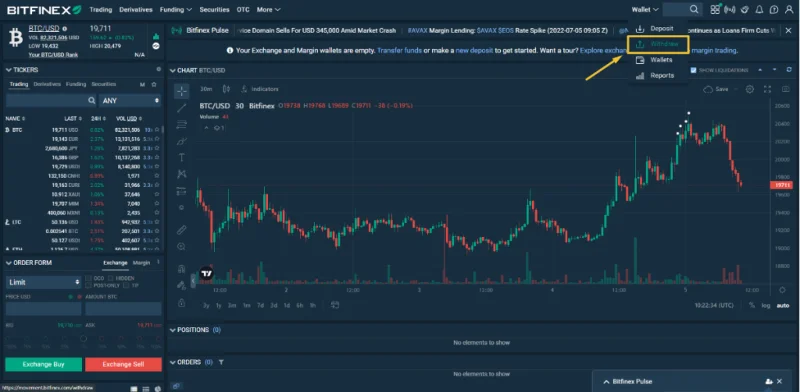
Task: Open the Trading navigation item
Action: point(101,9)
